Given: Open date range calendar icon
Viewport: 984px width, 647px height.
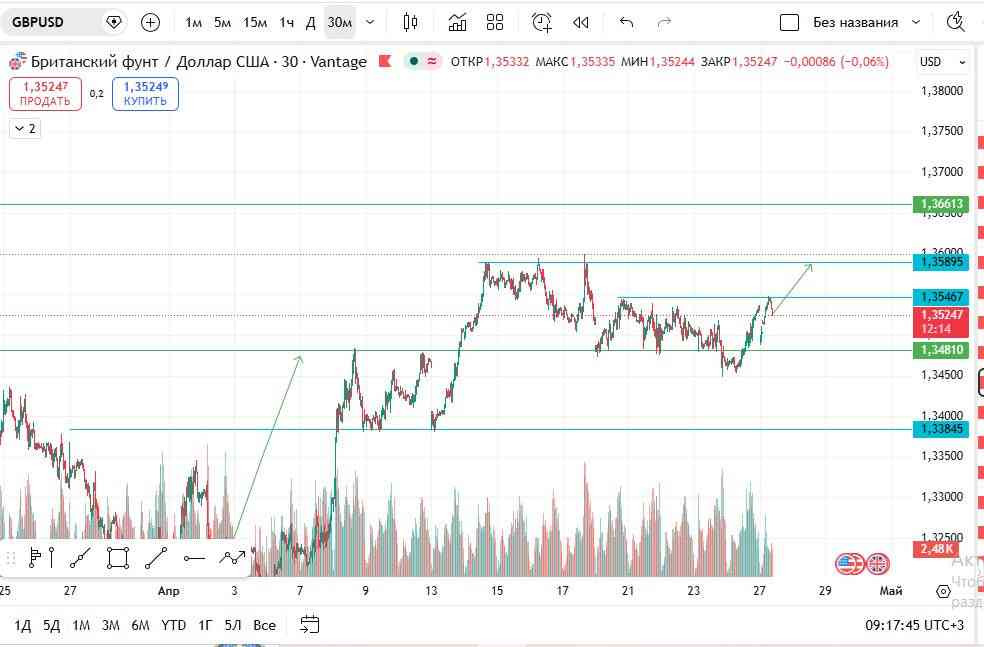Looking at the screenshot, I should [309, 624].
